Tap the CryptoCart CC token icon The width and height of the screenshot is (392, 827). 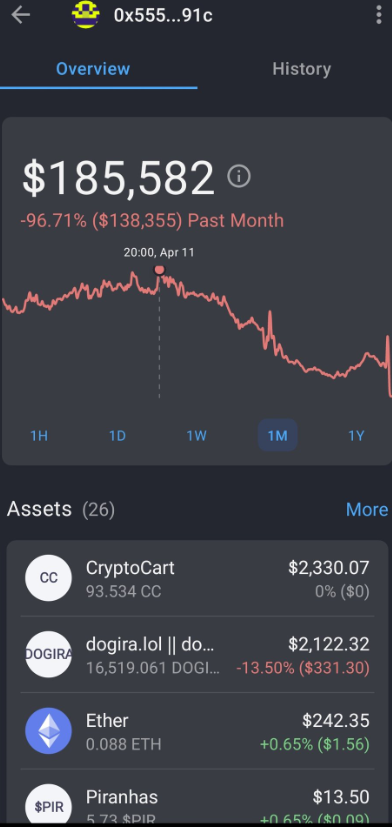click(x=49, y=578)
